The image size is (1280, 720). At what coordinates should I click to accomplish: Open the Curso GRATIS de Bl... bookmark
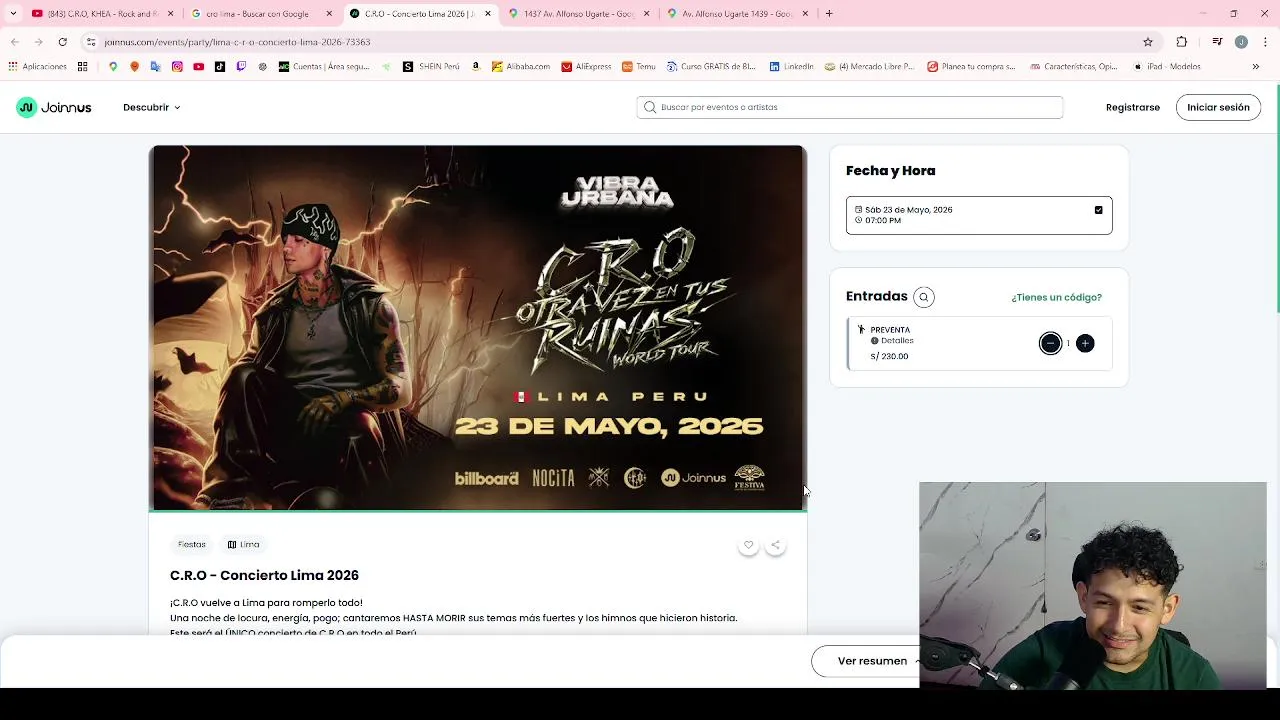(711, 67)
